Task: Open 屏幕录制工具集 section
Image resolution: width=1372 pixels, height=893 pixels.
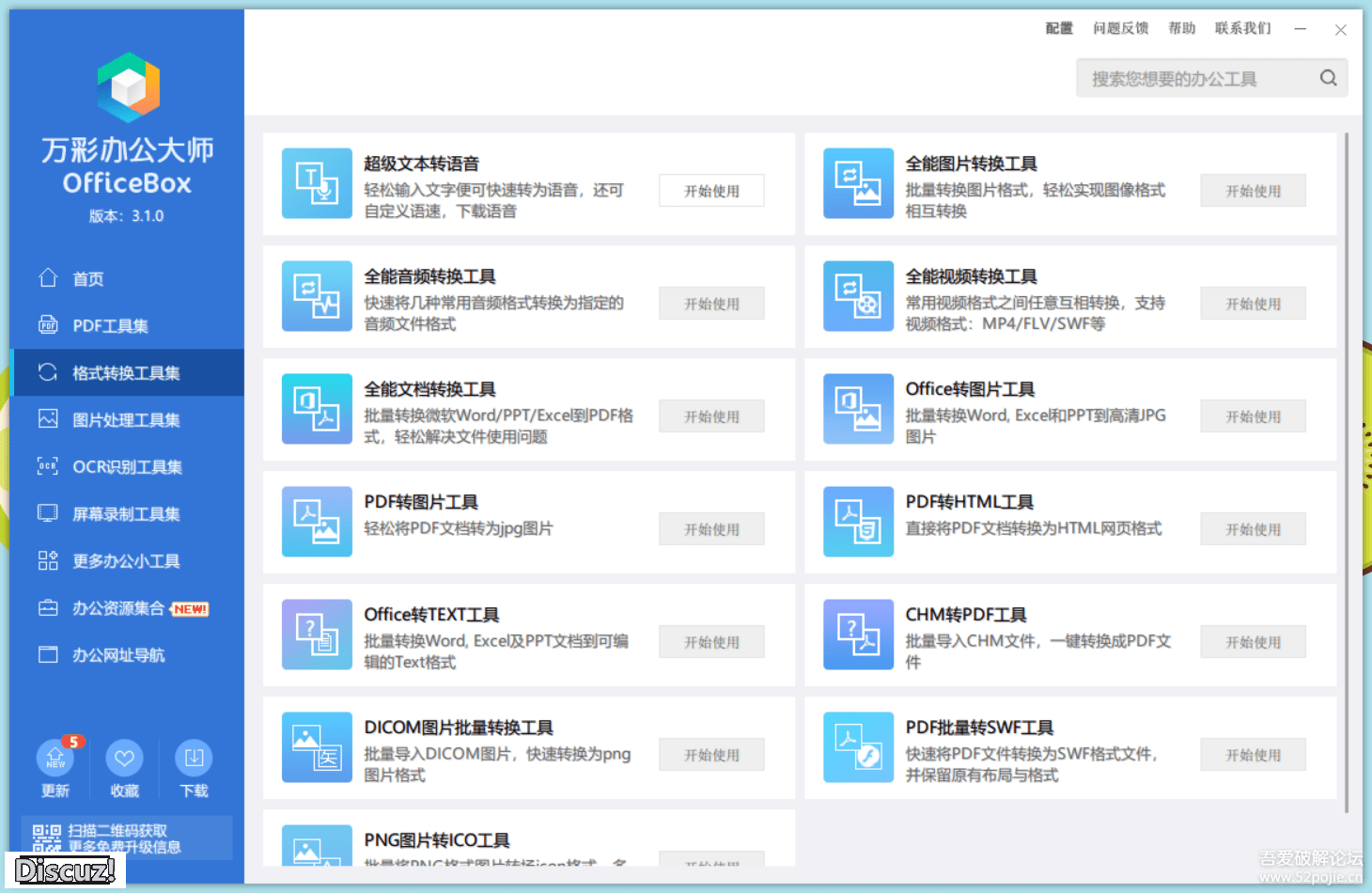Action: 127,513
